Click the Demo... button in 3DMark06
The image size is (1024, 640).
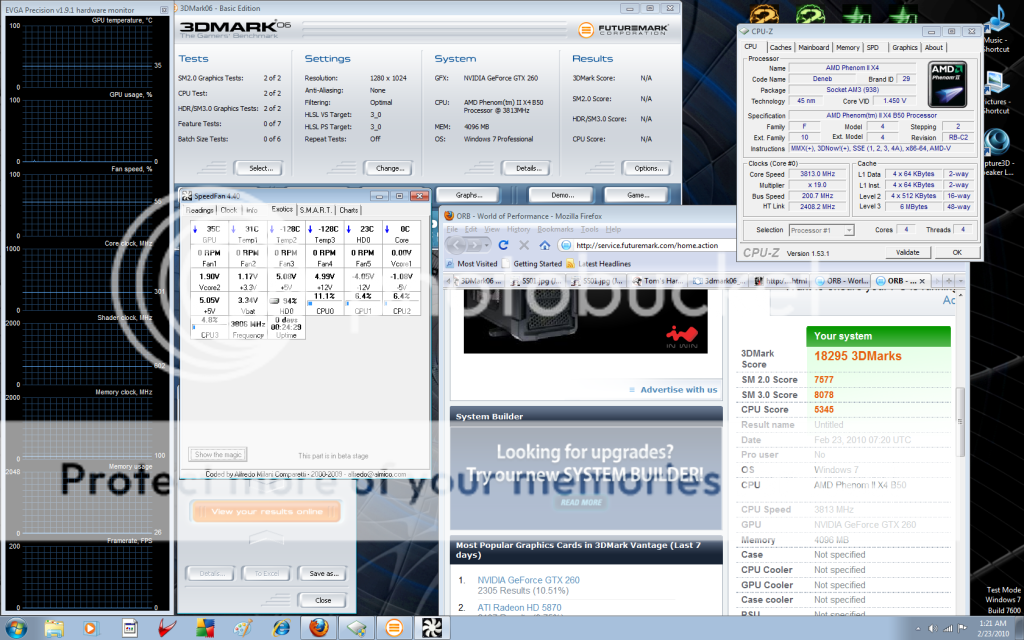pos(562,195)
